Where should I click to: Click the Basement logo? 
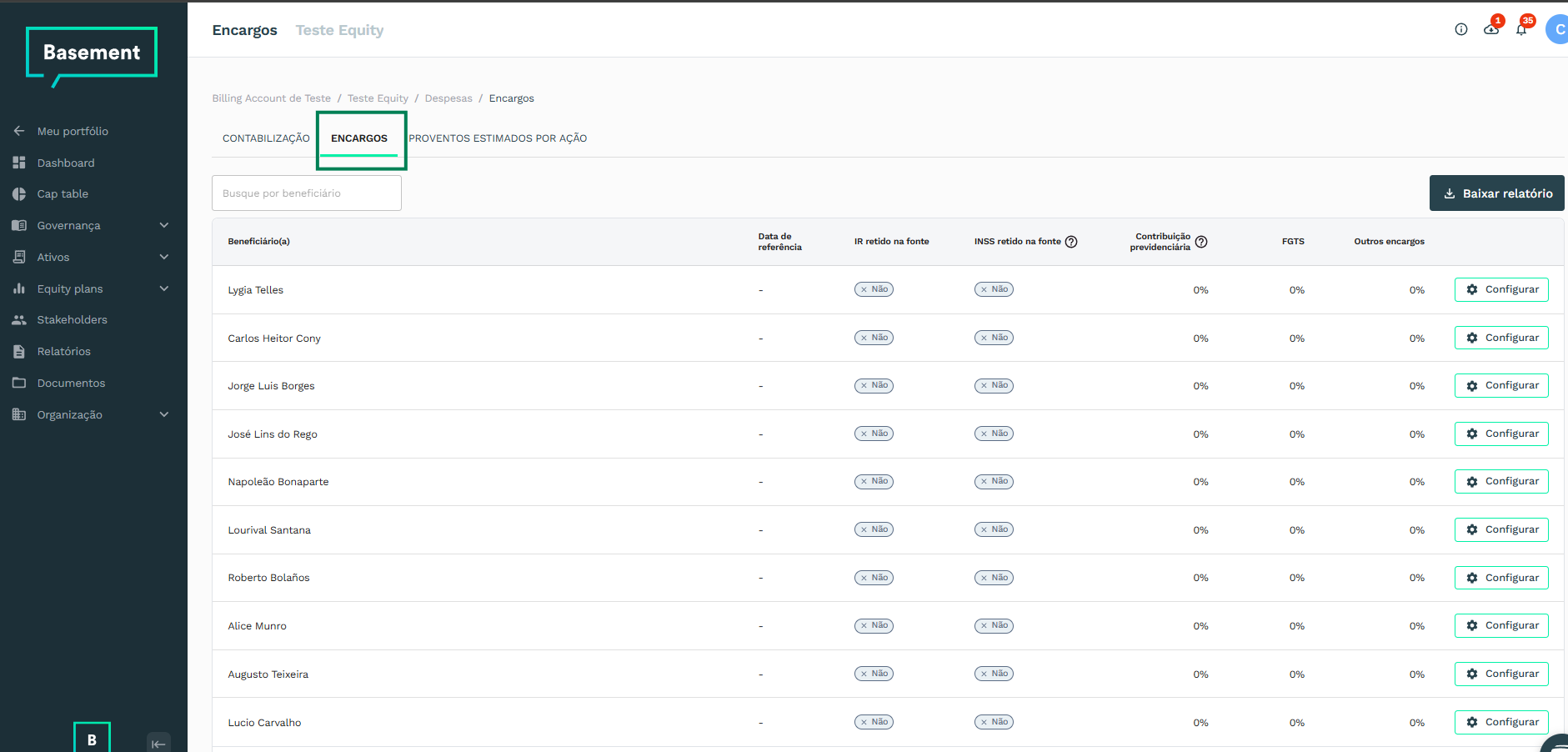92,55
